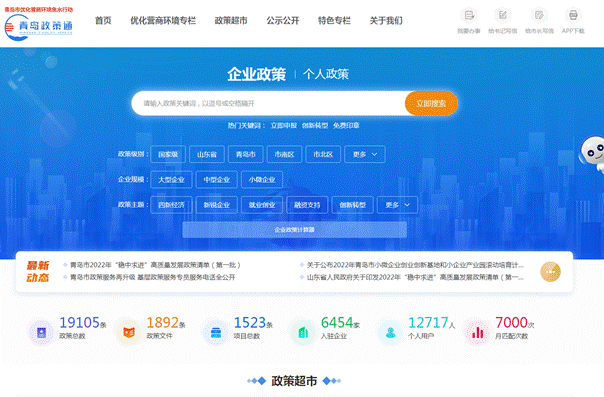Open the 给市长写信 icon
The width and height of the screenshot is (604, 397).
(539, 16)
